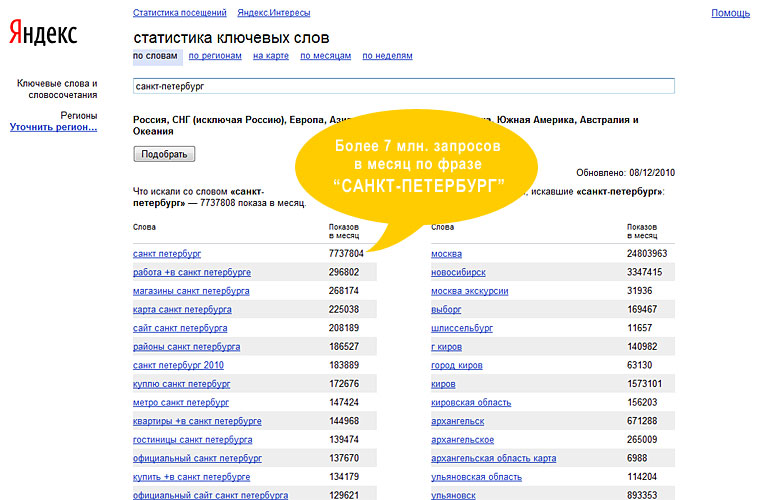
Task: Select the 893353 count for ульяновск
Action: coord(642,495)
